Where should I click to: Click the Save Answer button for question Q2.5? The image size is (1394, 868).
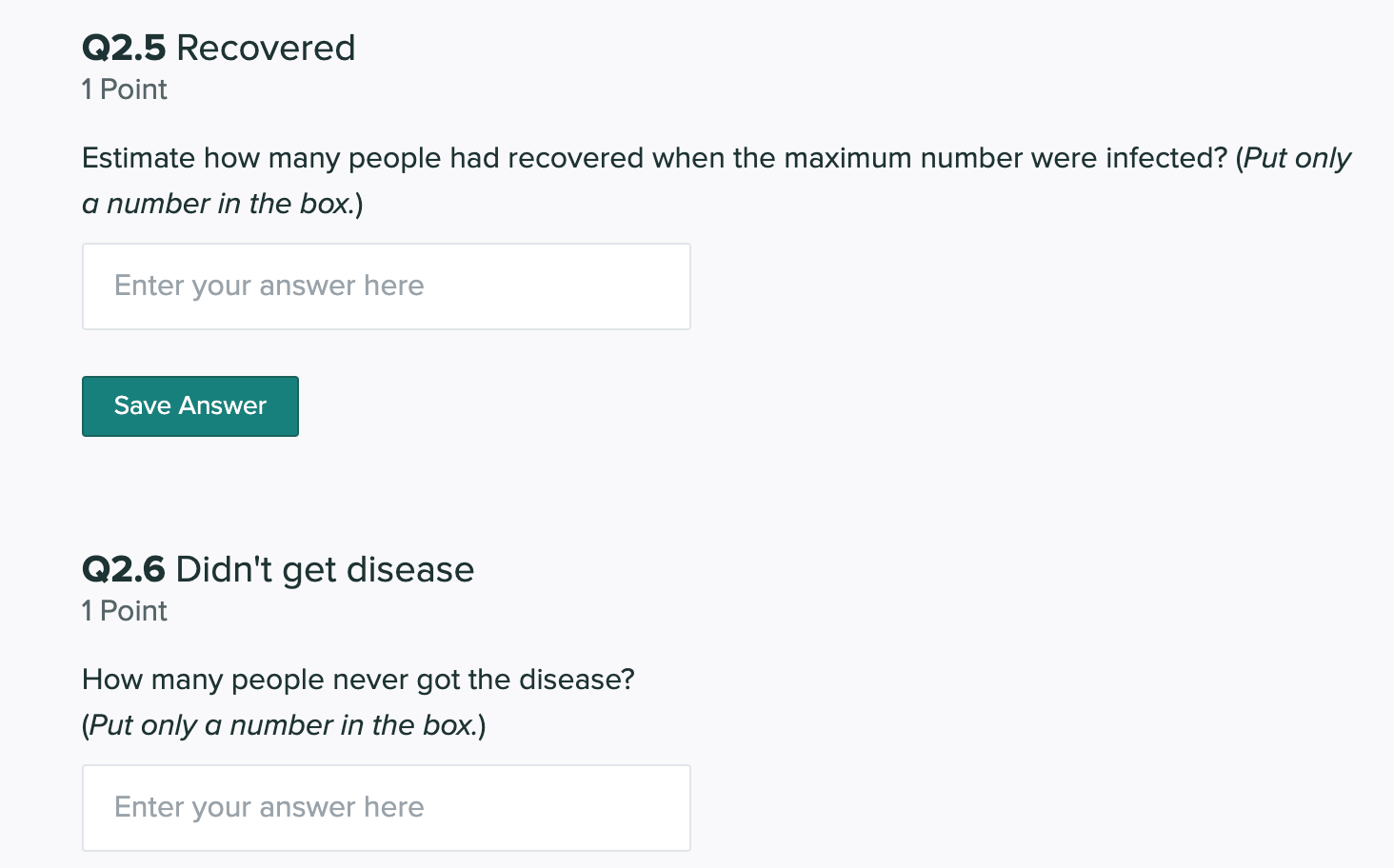point(189,405)
